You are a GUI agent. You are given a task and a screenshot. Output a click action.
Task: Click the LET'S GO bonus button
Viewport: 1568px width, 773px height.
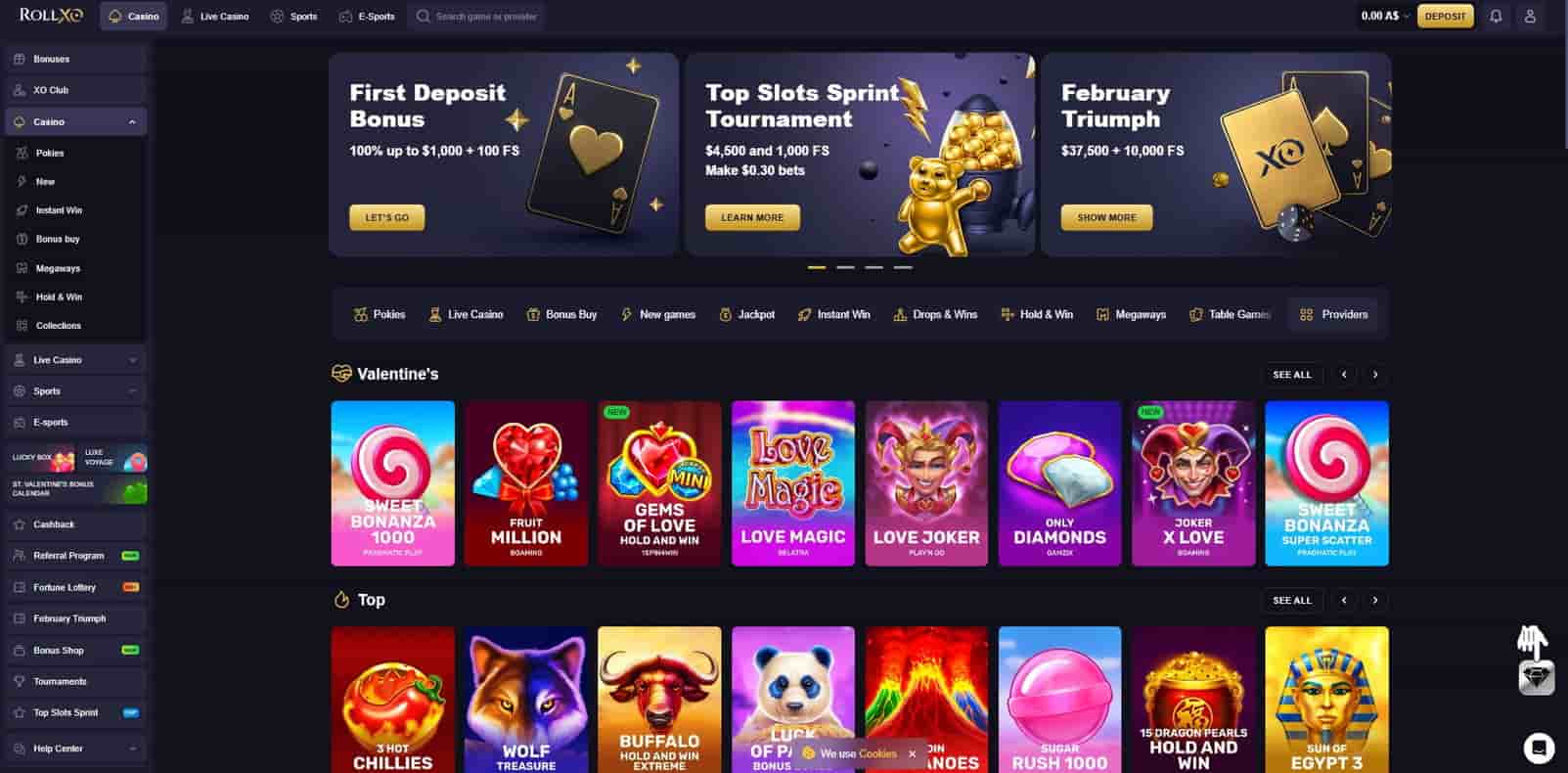(387, 217)
